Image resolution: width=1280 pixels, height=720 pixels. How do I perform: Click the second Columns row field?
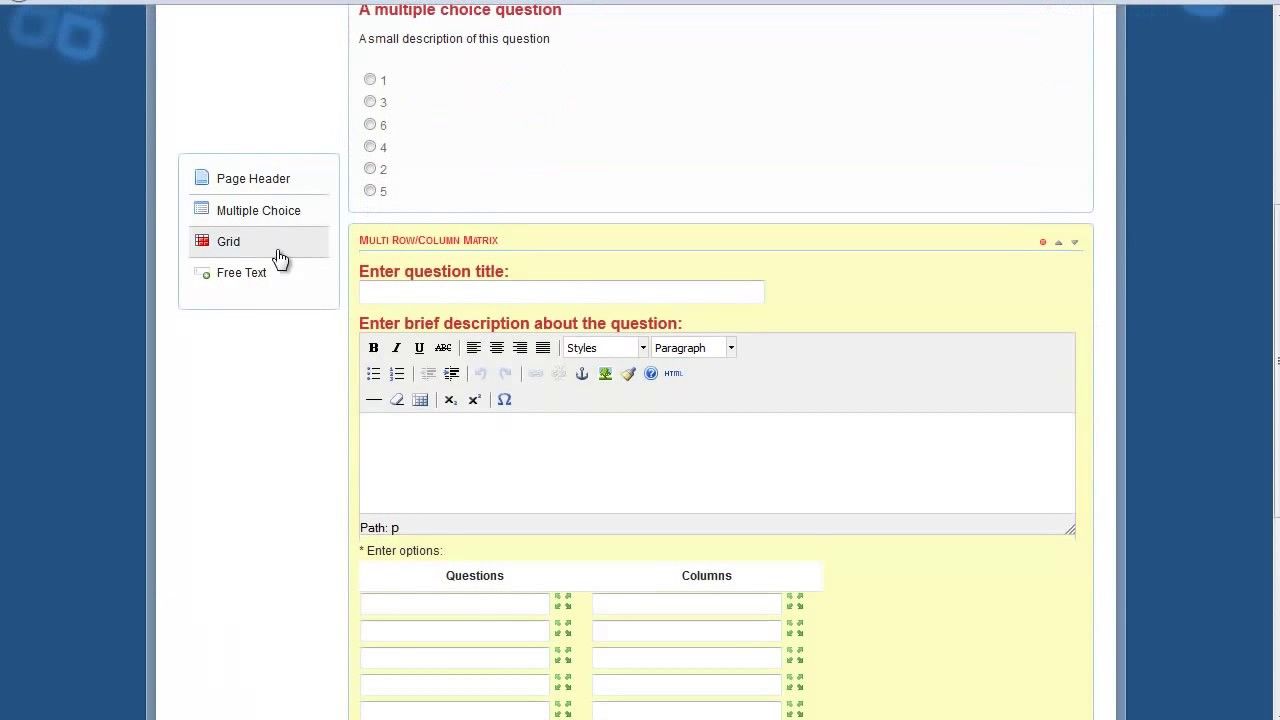(687, 631)
